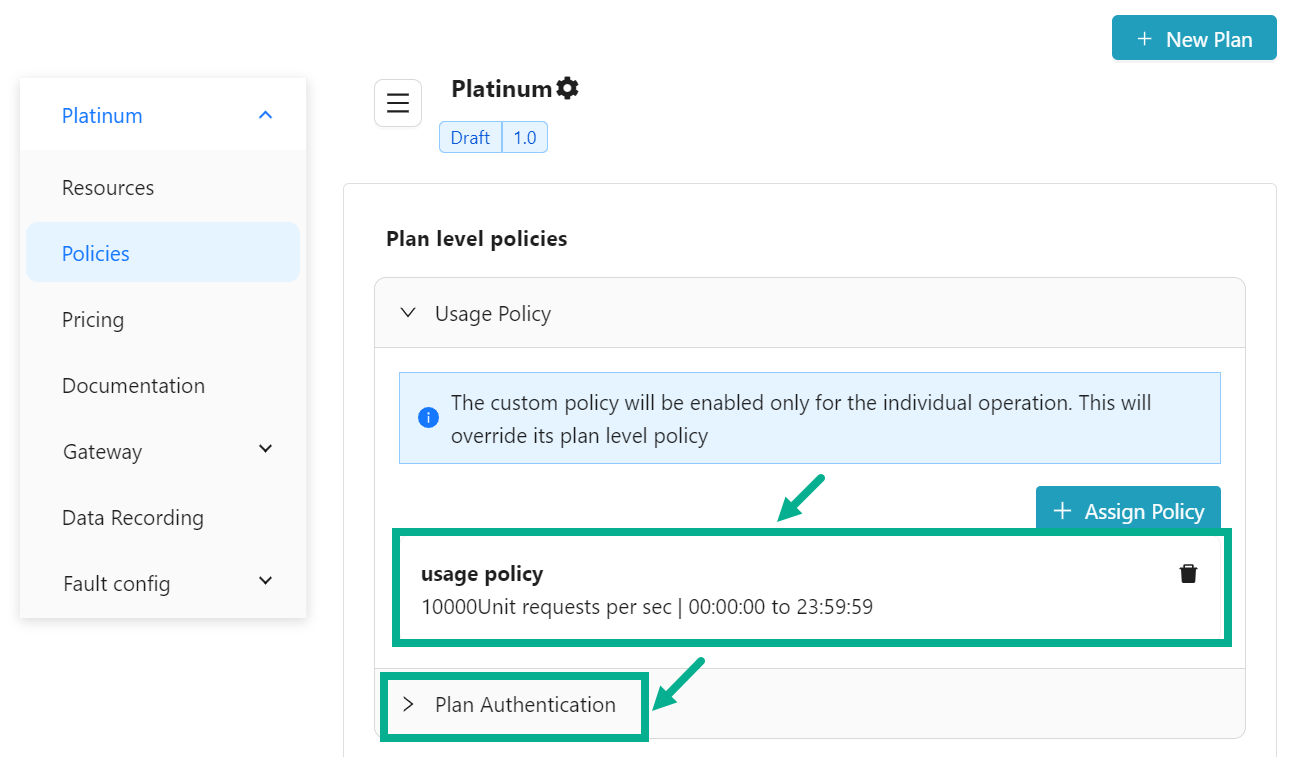Screen dimensions: 1299x757
Task: Click the Platinum plan title heading
Action: pyautogui.click(x=501, y=89)
